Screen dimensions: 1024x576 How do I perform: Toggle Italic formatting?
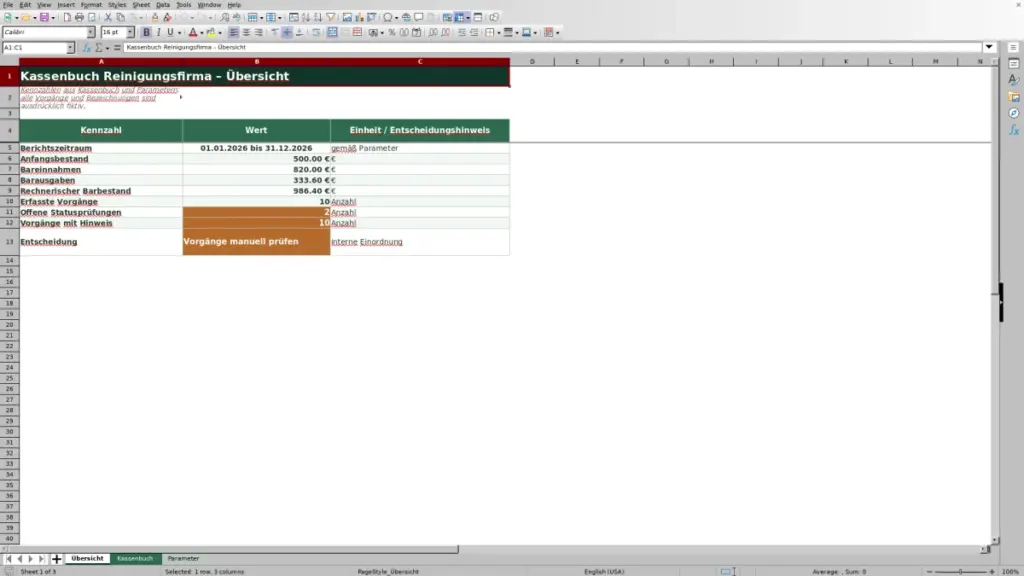158,32
